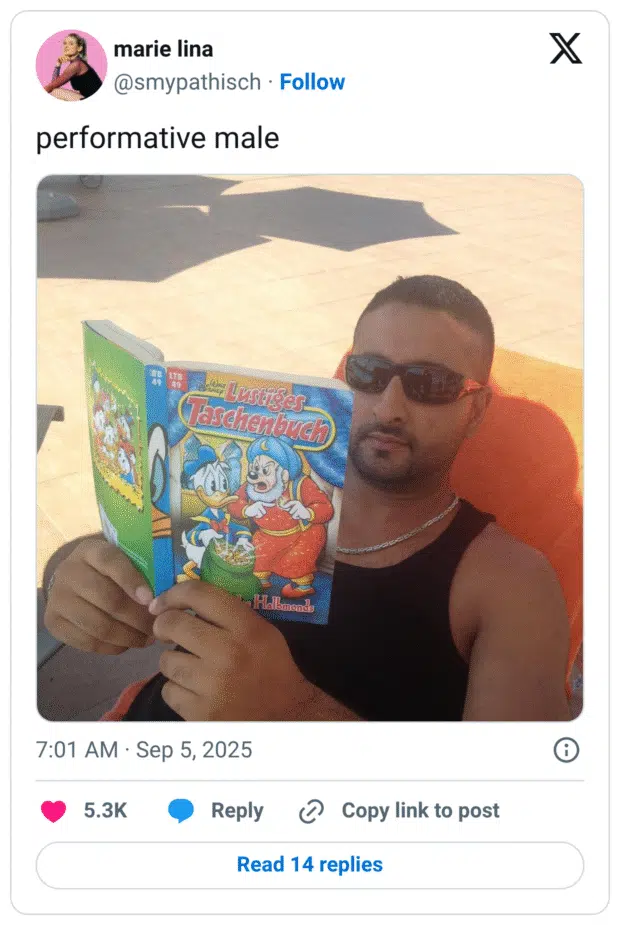Click the 'performative male' tweet text
Image resolution: width=620 pixels, height=925 pixels.
pos(158,139)
